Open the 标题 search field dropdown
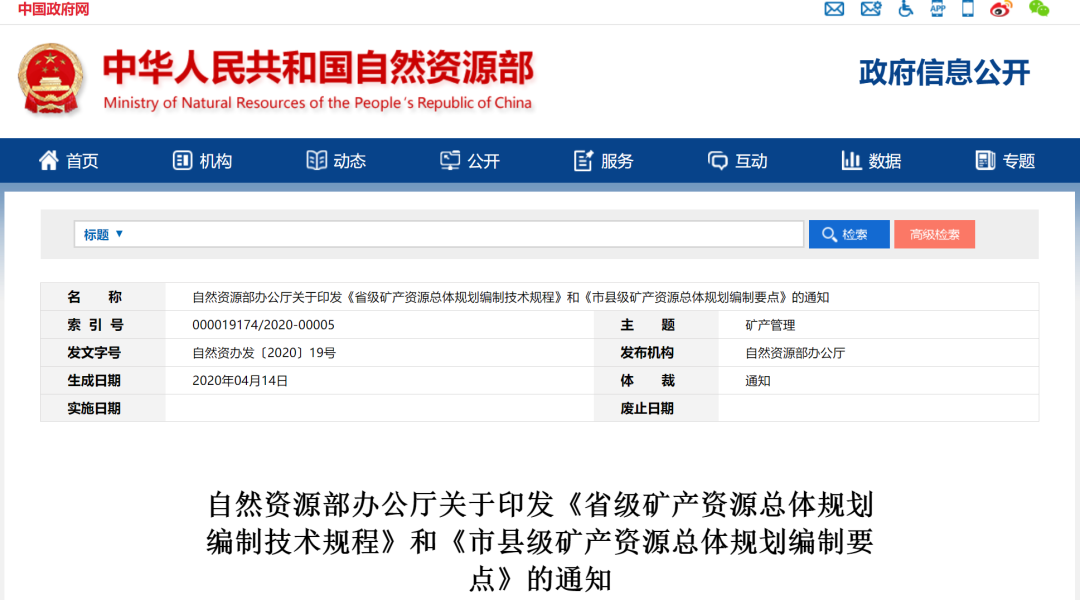1080x600 pixels. click(x=103, y=234)
